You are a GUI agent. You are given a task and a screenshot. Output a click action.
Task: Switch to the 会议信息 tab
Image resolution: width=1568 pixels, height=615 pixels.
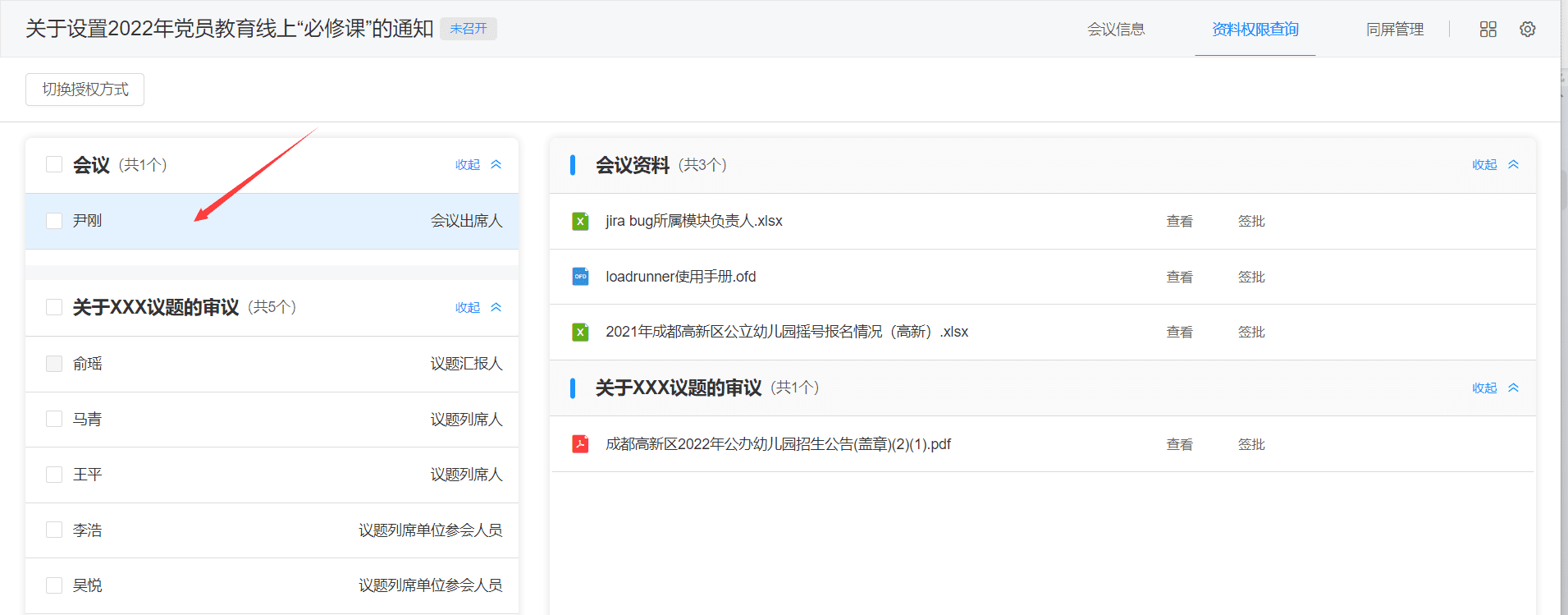point(1116,29)
